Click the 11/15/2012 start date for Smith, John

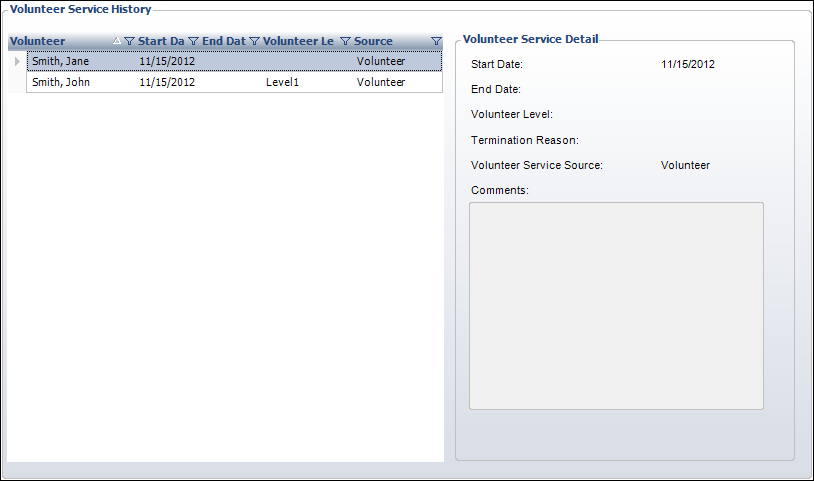167,82
